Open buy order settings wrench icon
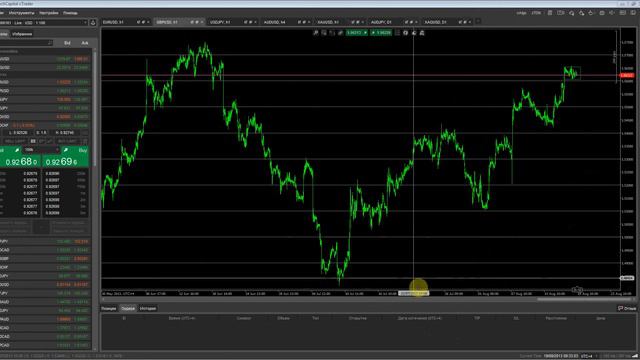Image resolution: width=640 pixels, height=360 pixels. [65, 150]
